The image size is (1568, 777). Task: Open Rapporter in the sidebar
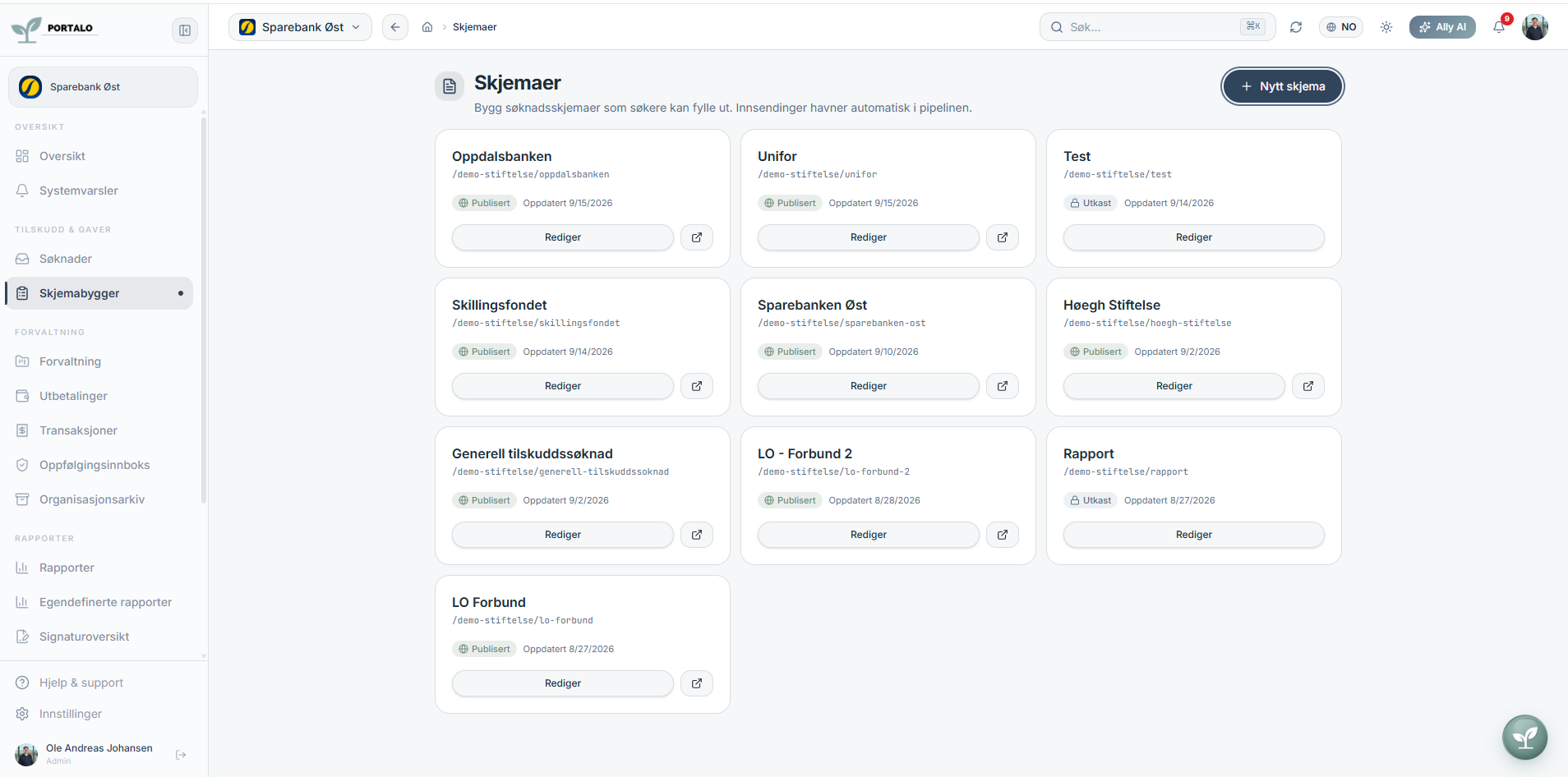tap(99, 568)
